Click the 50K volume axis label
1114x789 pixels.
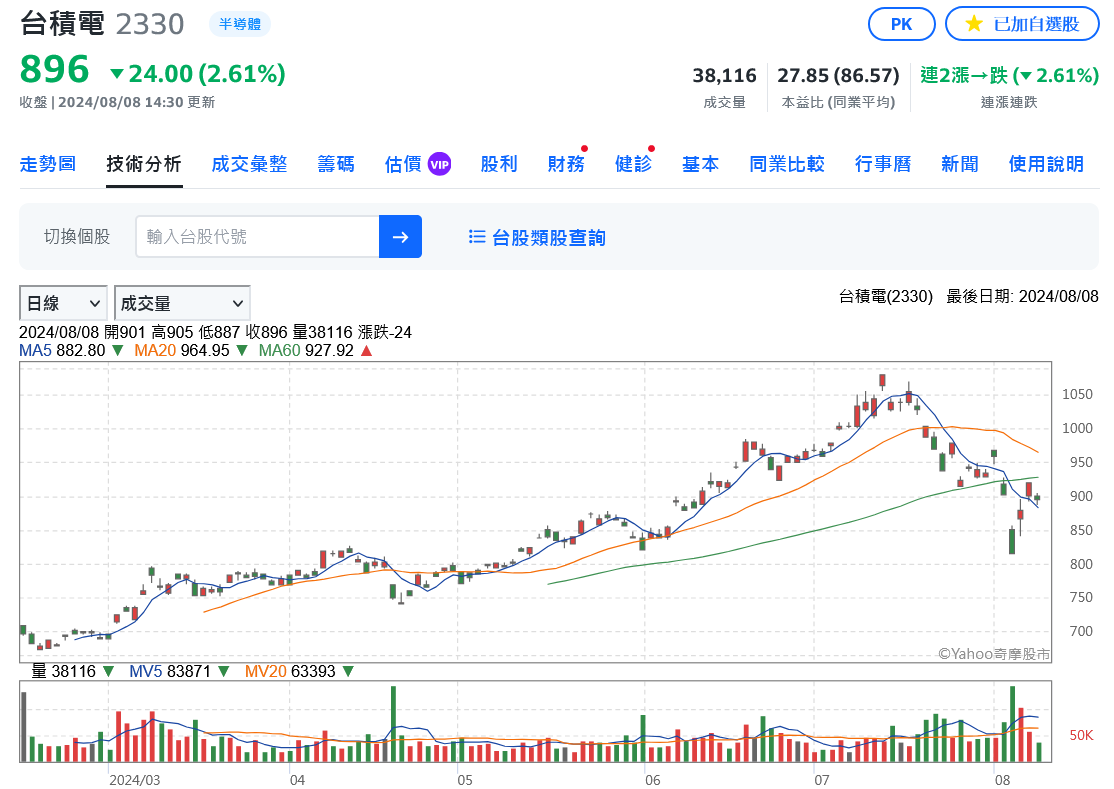pos(1081,735)
